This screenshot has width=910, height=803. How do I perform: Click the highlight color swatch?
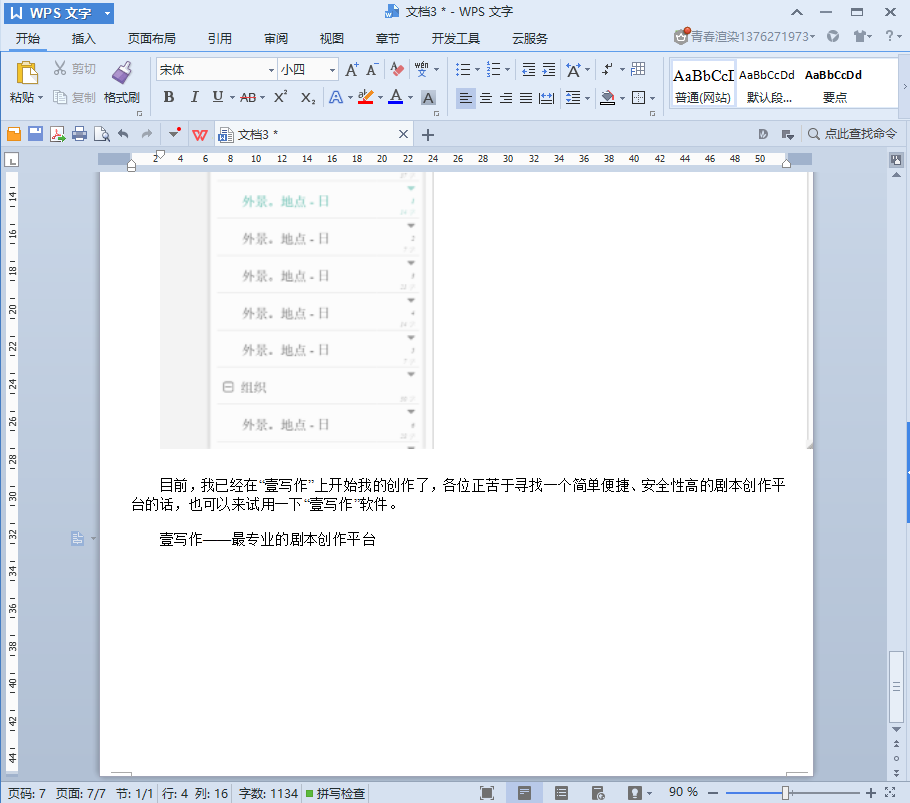365,97
